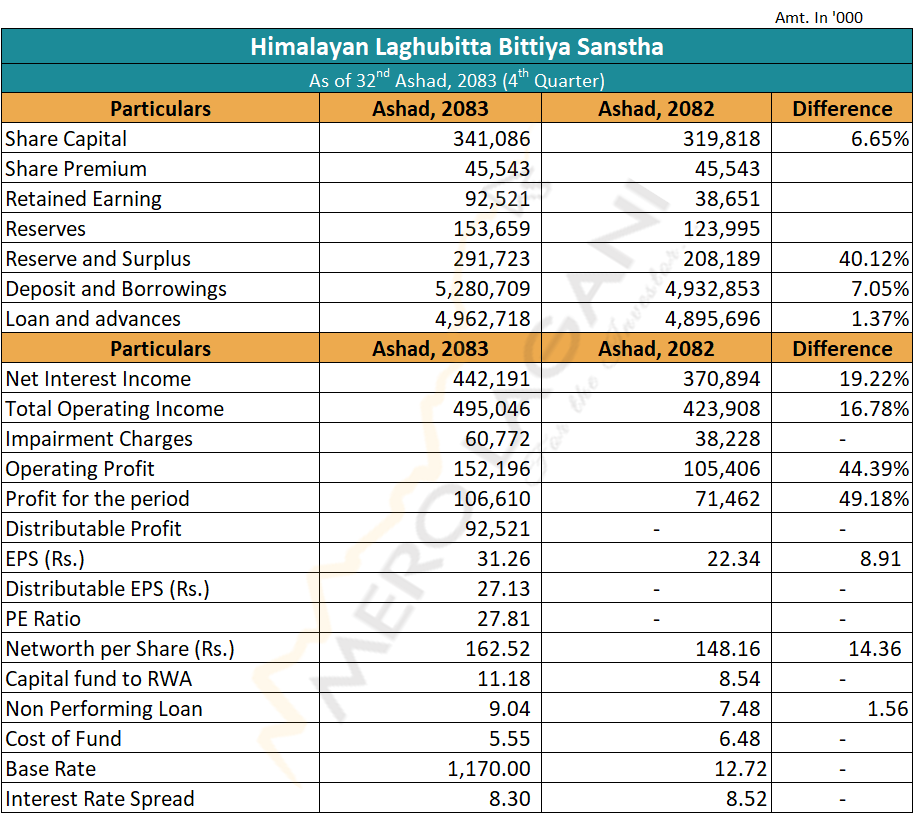This screenshot has height=815, width=915.
Task: Select the Share Capital row label
Action: (x=66, y=139)
